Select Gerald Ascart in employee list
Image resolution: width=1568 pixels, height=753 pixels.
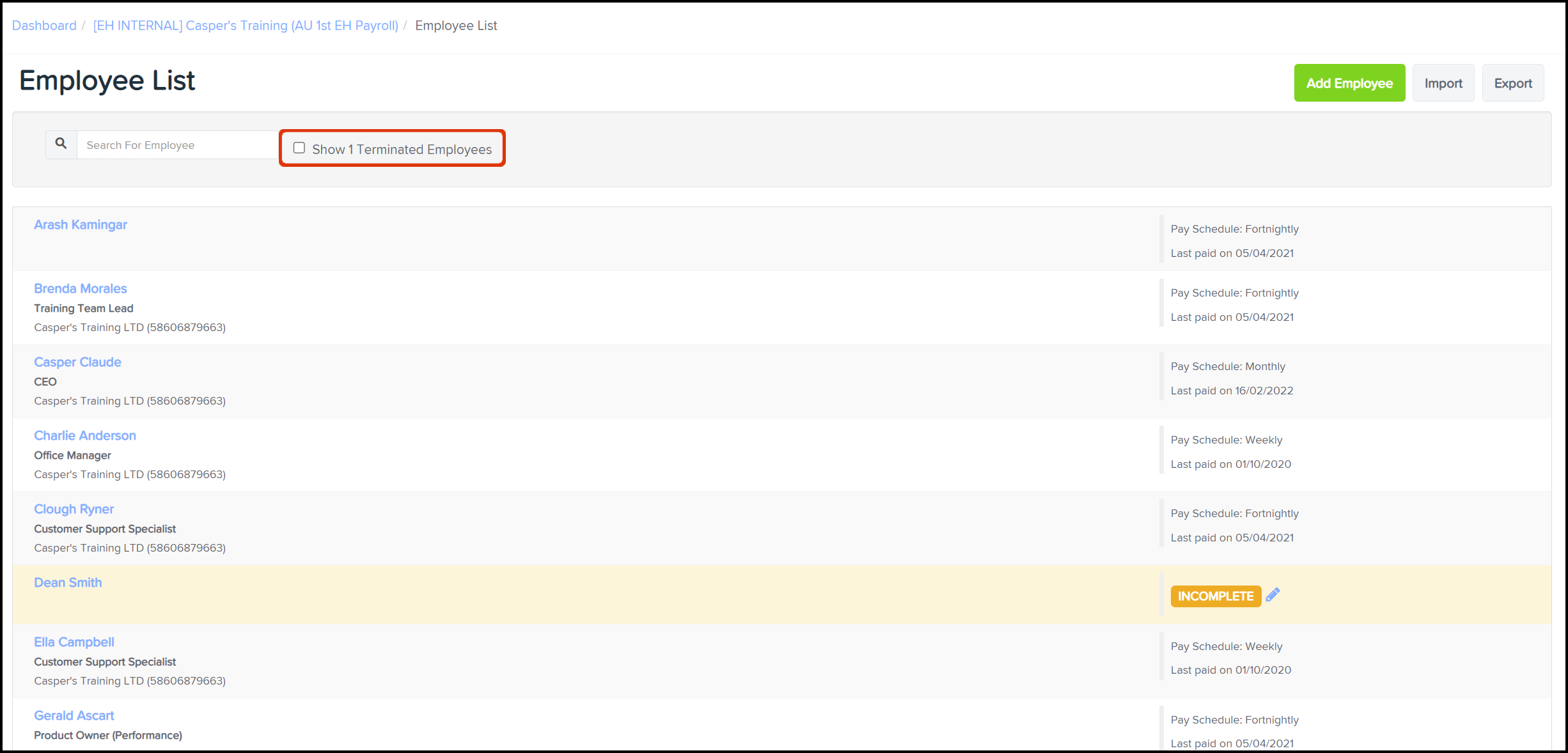click(x=74, y=716)
